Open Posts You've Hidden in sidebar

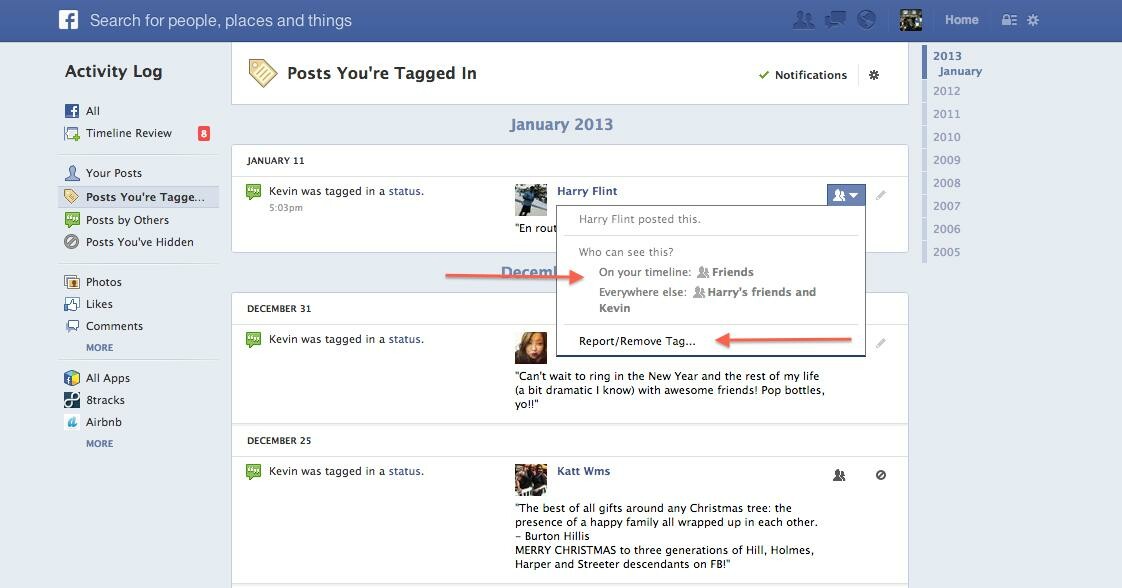138,242
